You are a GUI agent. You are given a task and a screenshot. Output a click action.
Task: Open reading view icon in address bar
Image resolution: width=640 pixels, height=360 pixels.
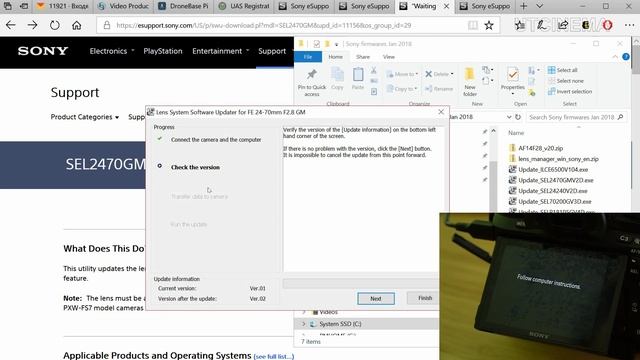click(x=473, y=25)
